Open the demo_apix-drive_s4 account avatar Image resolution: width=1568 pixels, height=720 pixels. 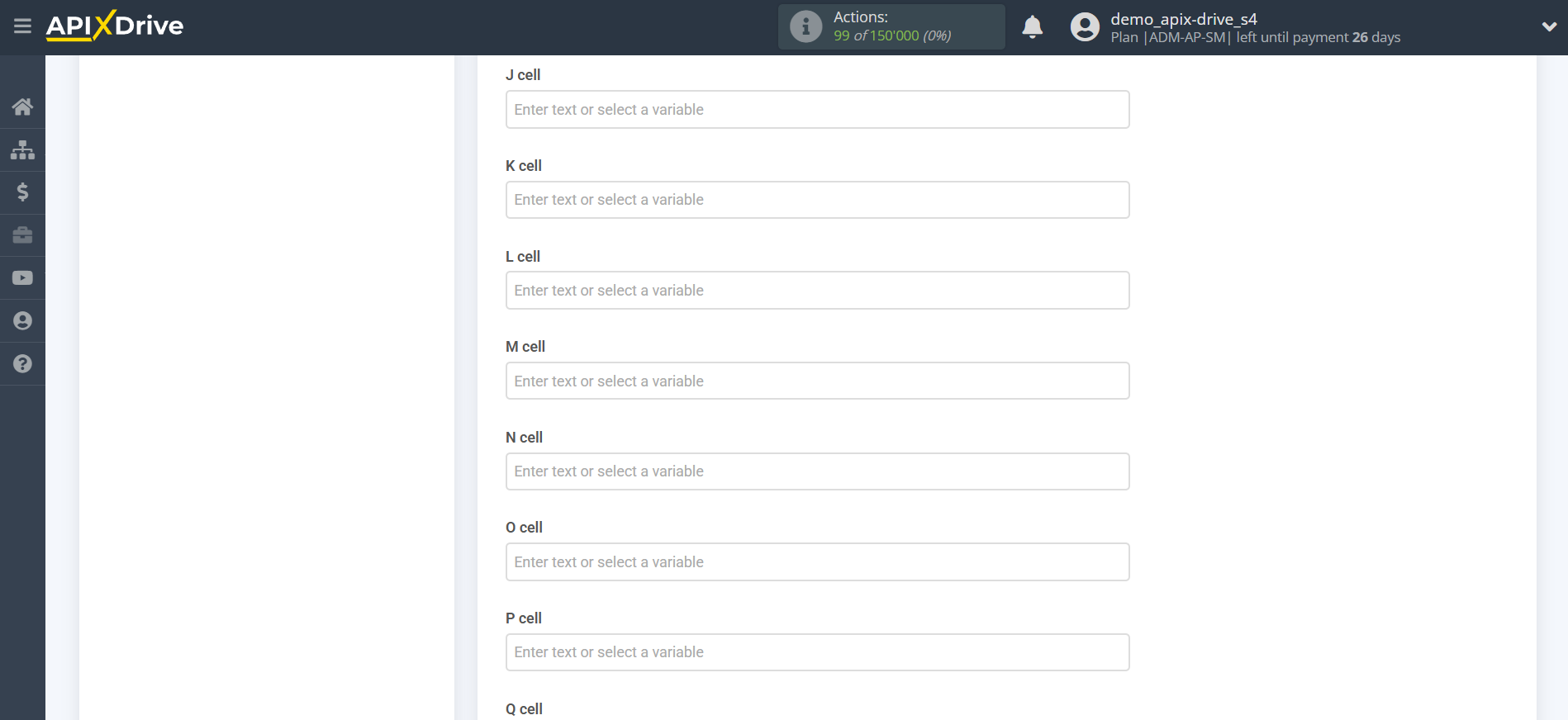[1085, 26]
